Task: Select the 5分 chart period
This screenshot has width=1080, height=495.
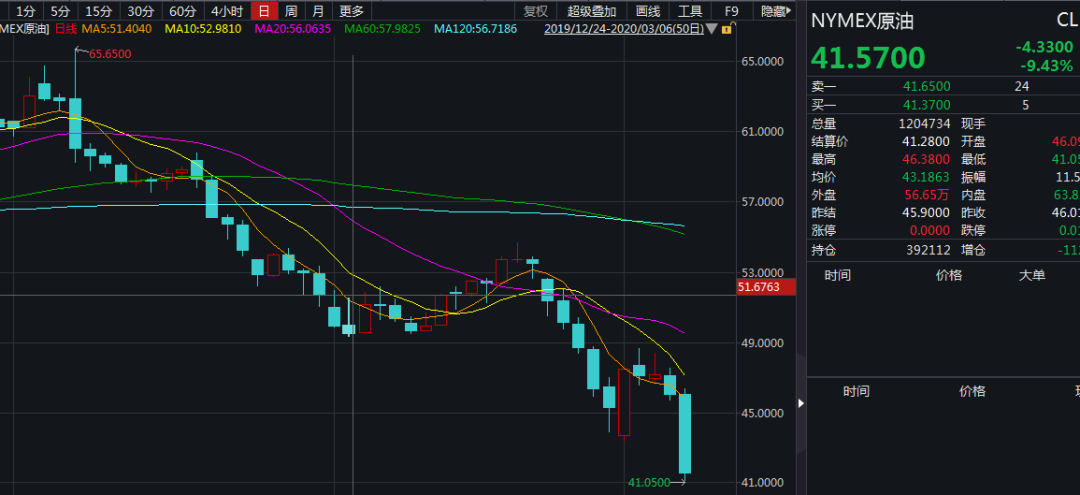Action: (x=60, y=11)
